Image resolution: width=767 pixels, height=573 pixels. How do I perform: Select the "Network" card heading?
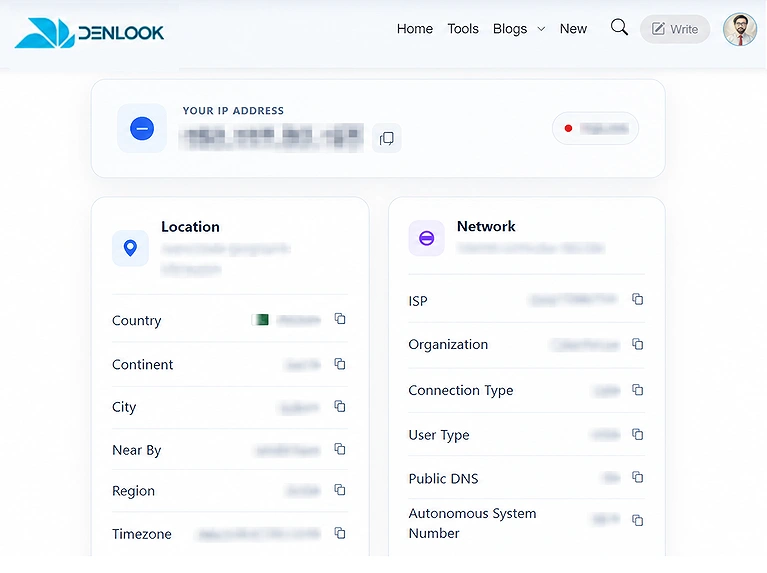(486, 226)
